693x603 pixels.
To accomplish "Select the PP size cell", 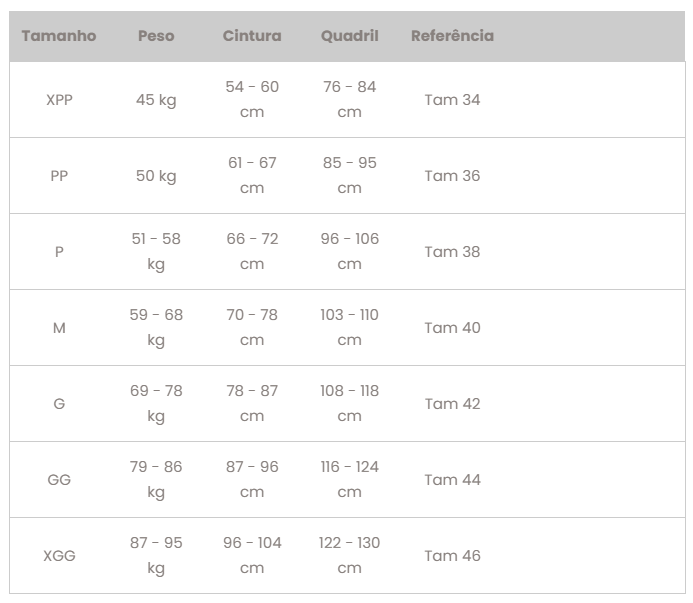I will pos(59,176).
